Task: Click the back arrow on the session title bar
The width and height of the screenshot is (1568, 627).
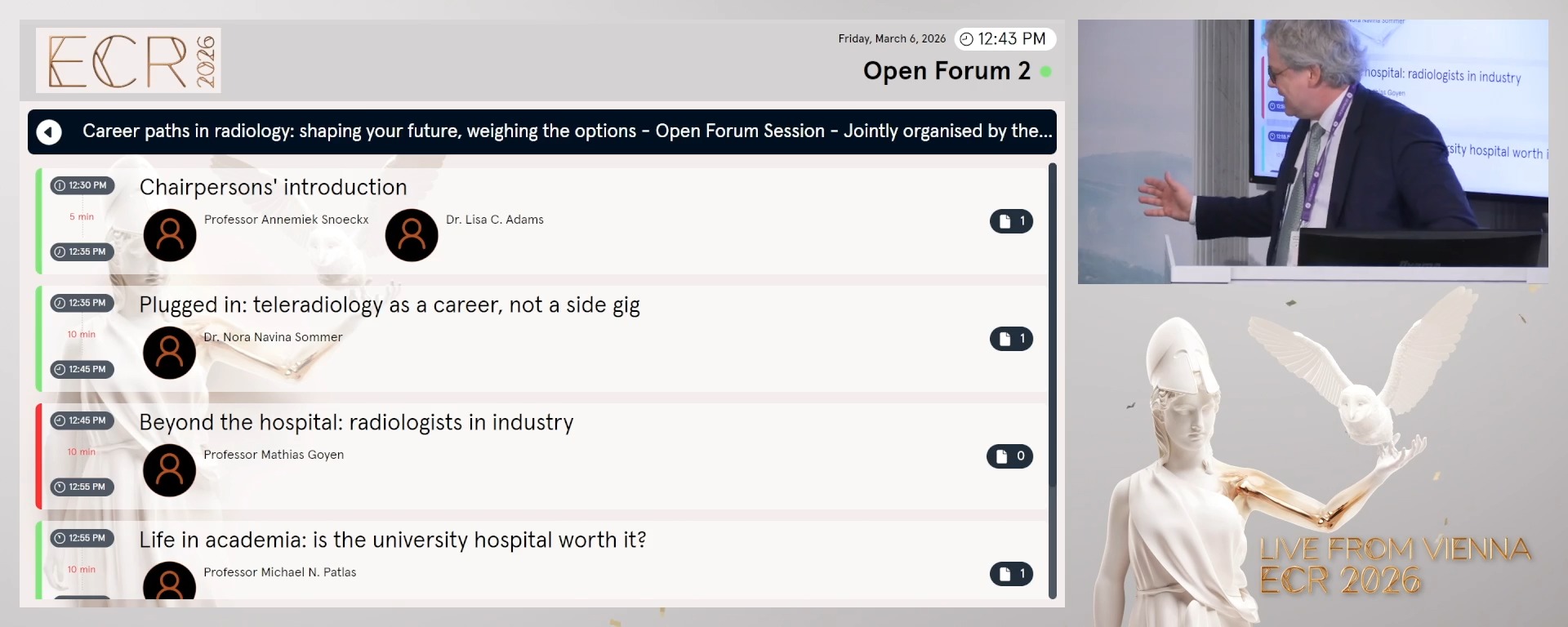Action: tap(49, 131)
